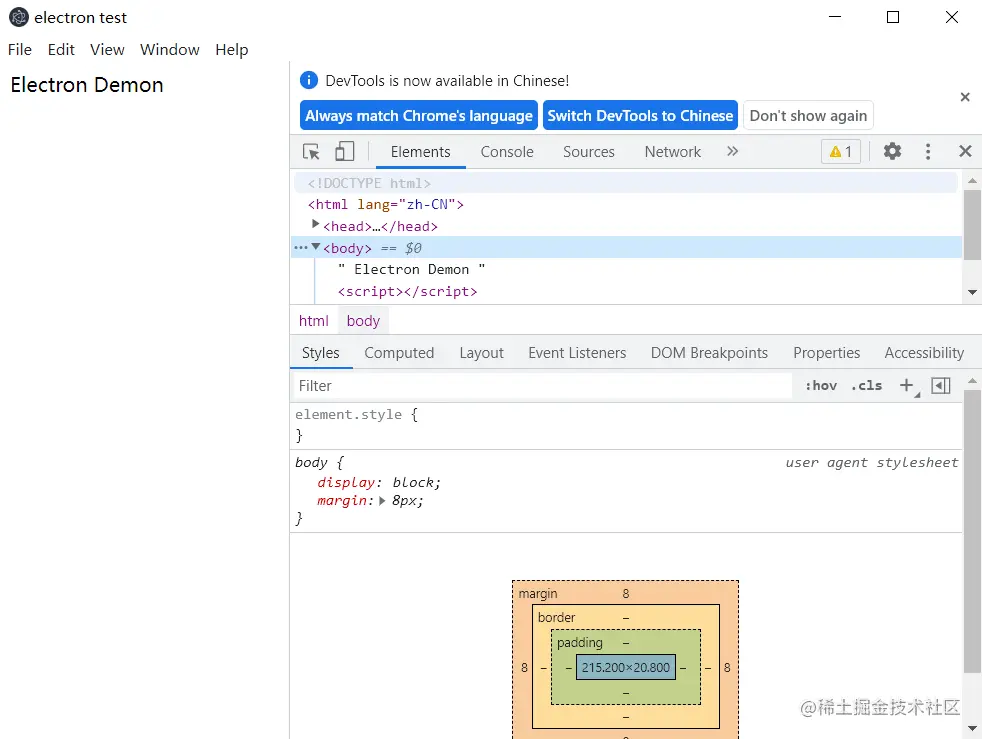This screenshot has height=739, width=982.
Task: Click Always match Chrome's language button
Action: click(x=418, y=115)
